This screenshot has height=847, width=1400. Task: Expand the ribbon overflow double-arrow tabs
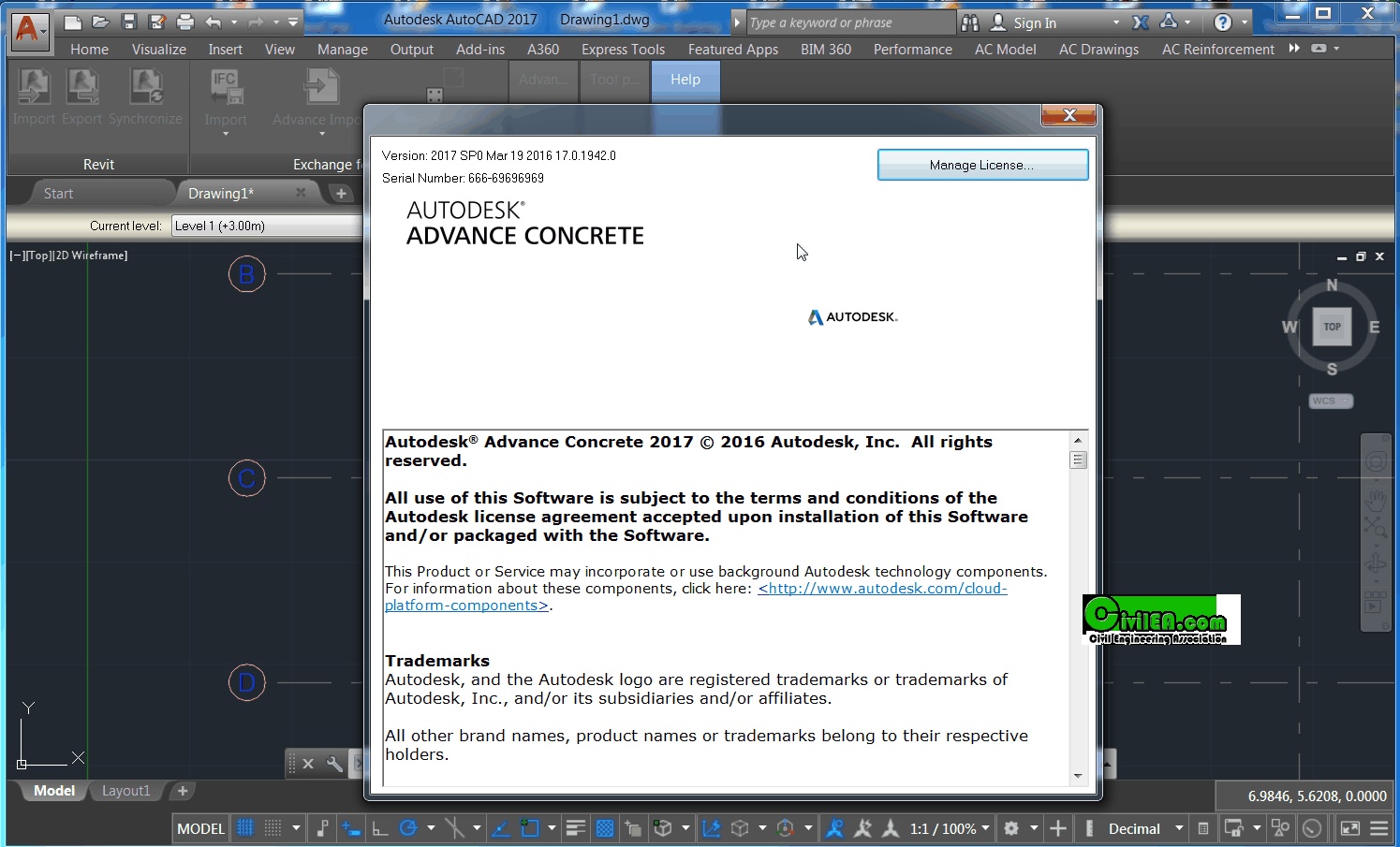pyautogui.click(x=1294, y=49)
